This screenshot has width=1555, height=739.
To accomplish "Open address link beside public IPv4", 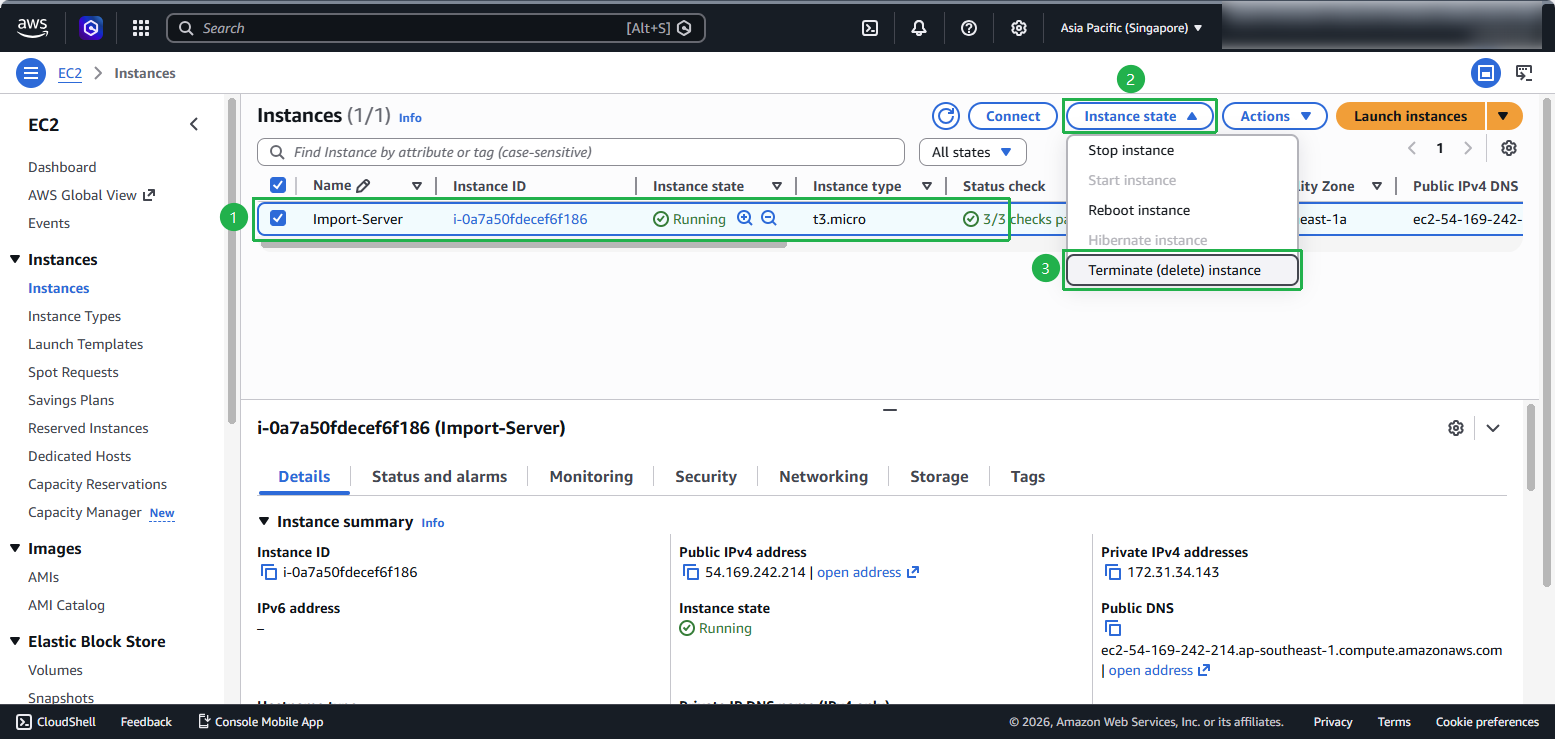I will coord(868,573).
